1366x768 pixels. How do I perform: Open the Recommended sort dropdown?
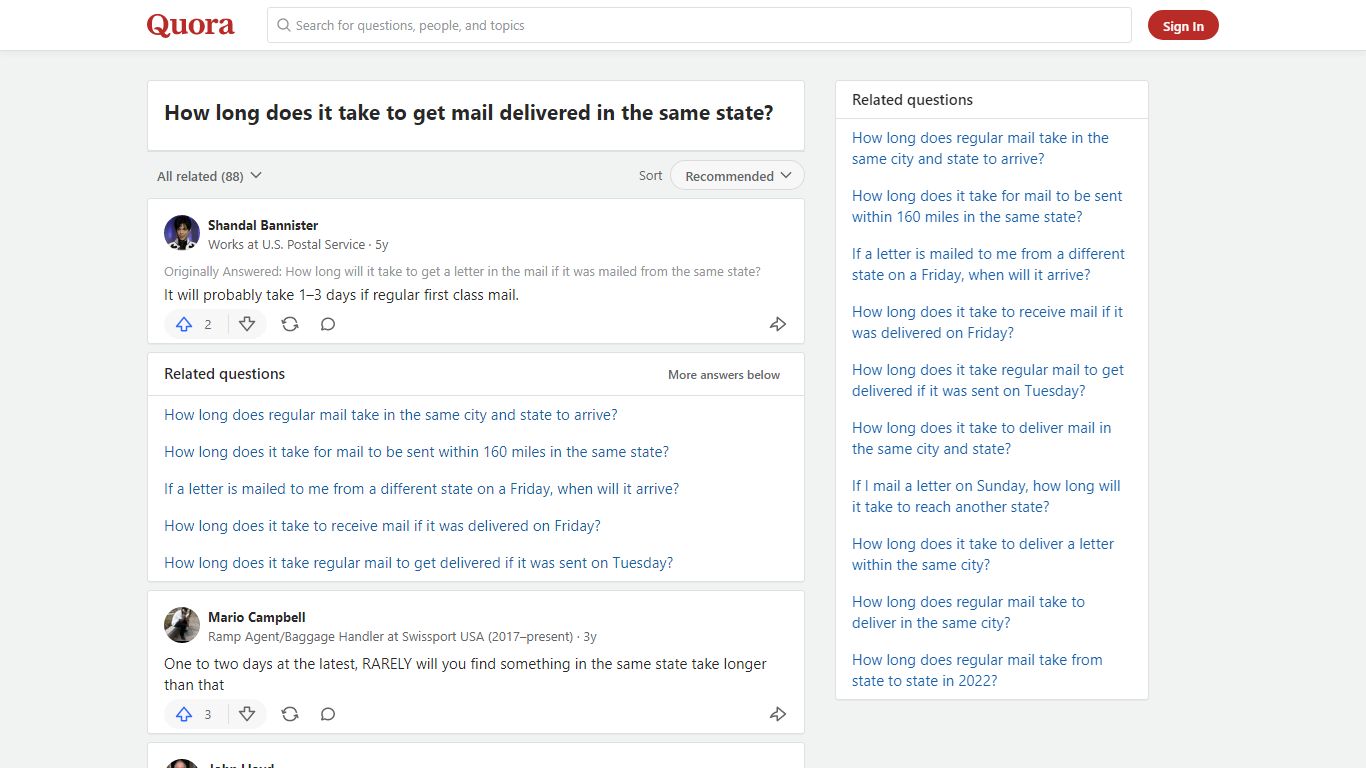click(x=737, y=176)
